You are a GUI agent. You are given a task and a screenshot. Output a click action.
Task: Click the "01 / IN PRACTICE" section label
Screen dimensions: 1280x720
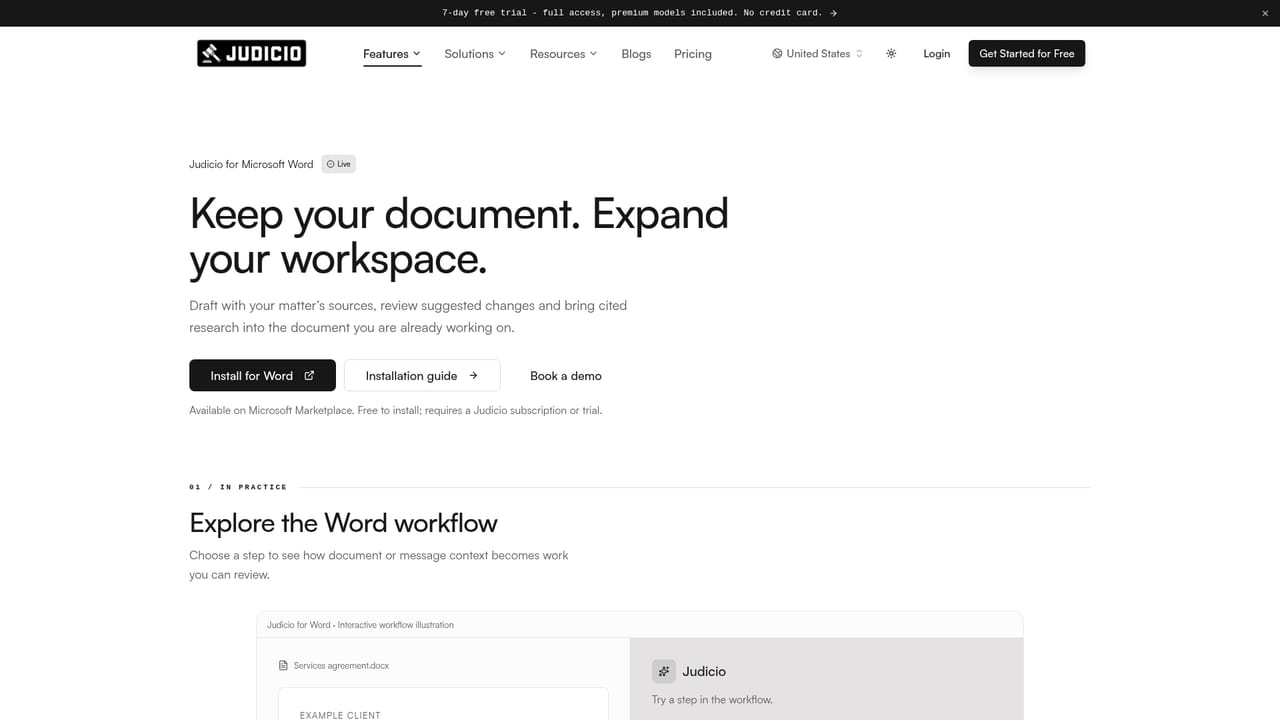coord(238,487)
